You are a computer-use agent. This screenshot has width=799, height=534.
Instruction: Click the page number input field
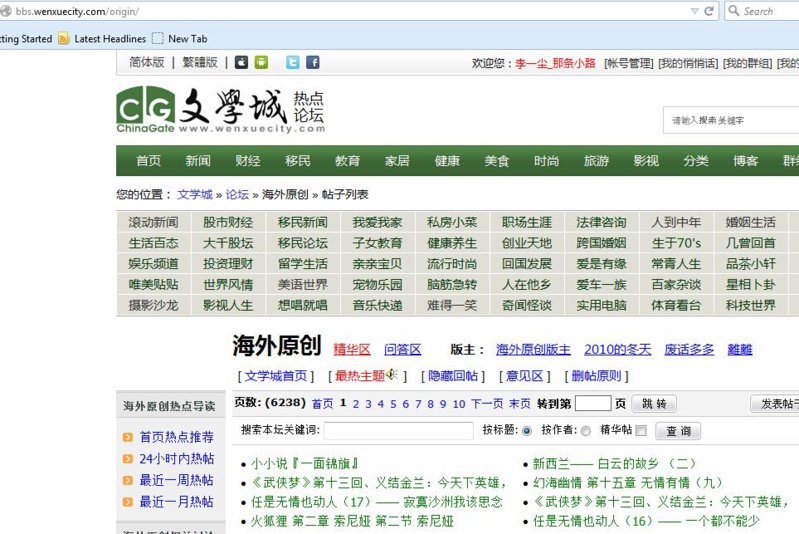(593, 403)
